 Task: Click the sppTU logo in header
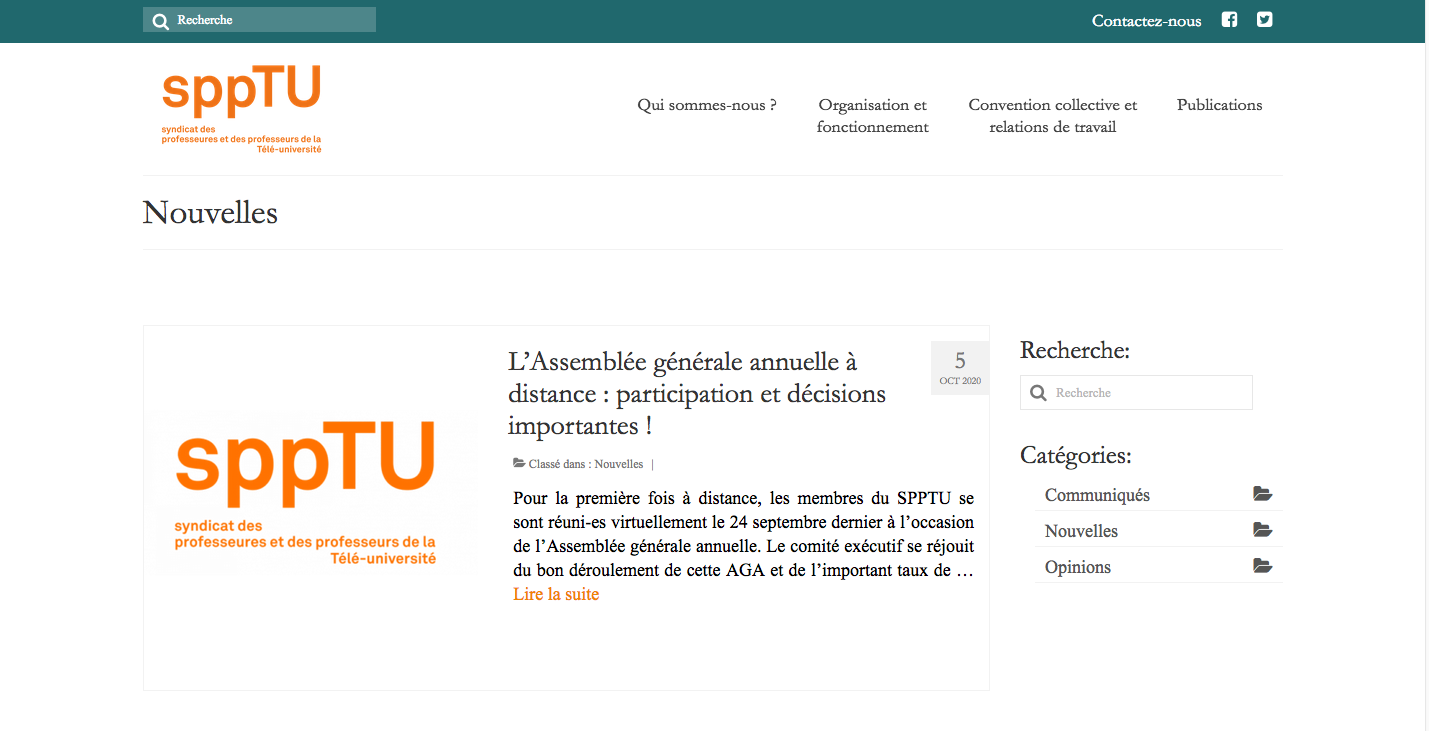pyautogui.click(x=241, y=109)
